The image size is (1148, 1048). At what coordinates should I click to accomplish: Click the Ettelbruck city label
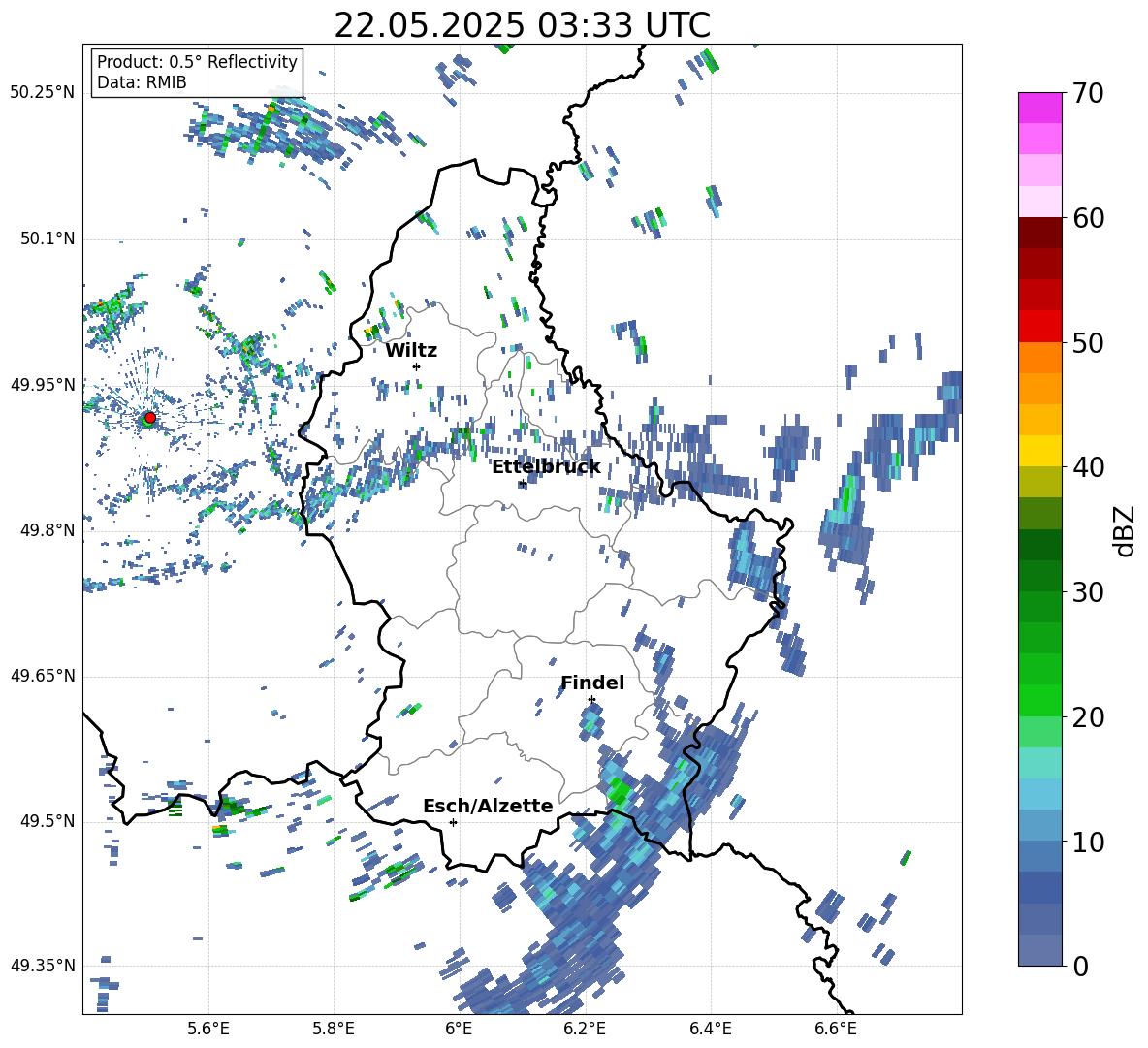546,467
